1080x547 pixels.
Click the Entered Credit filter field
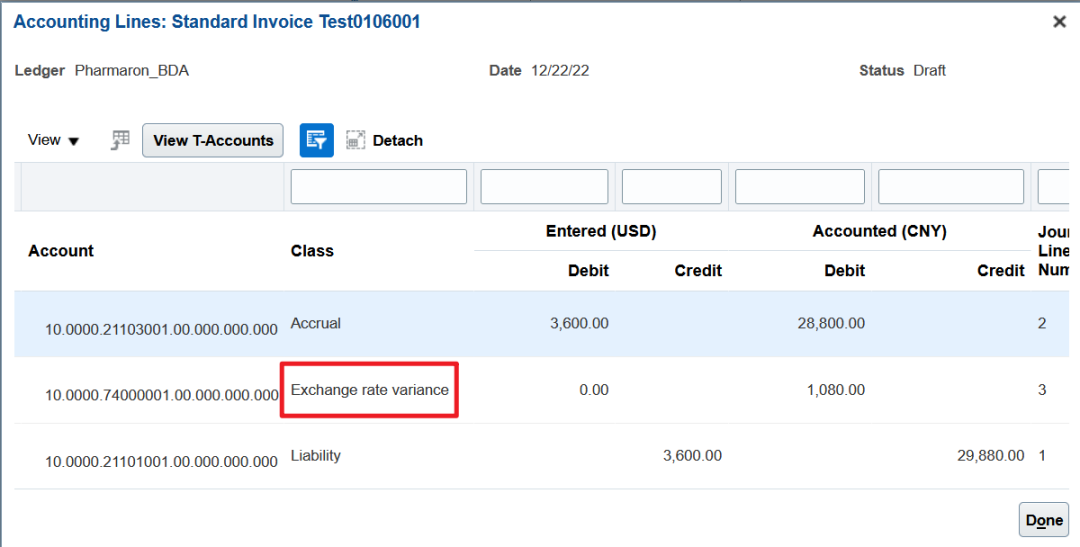pos(672,187)
